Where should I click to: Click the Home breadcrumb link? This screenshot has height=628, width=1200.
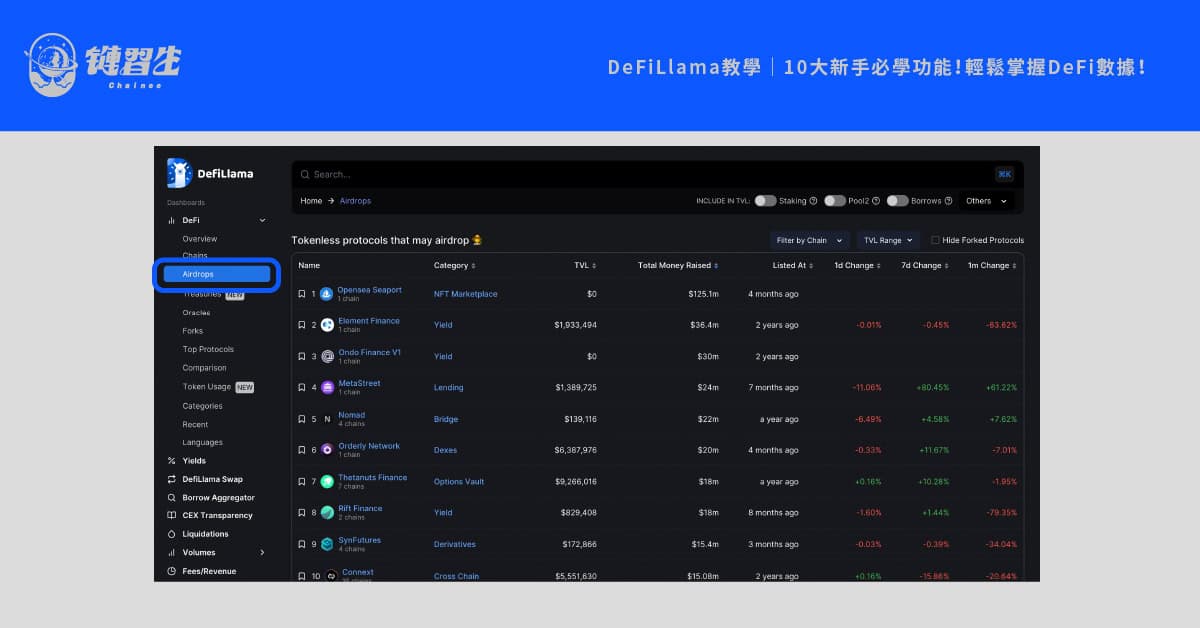click(x=311, y=201)
